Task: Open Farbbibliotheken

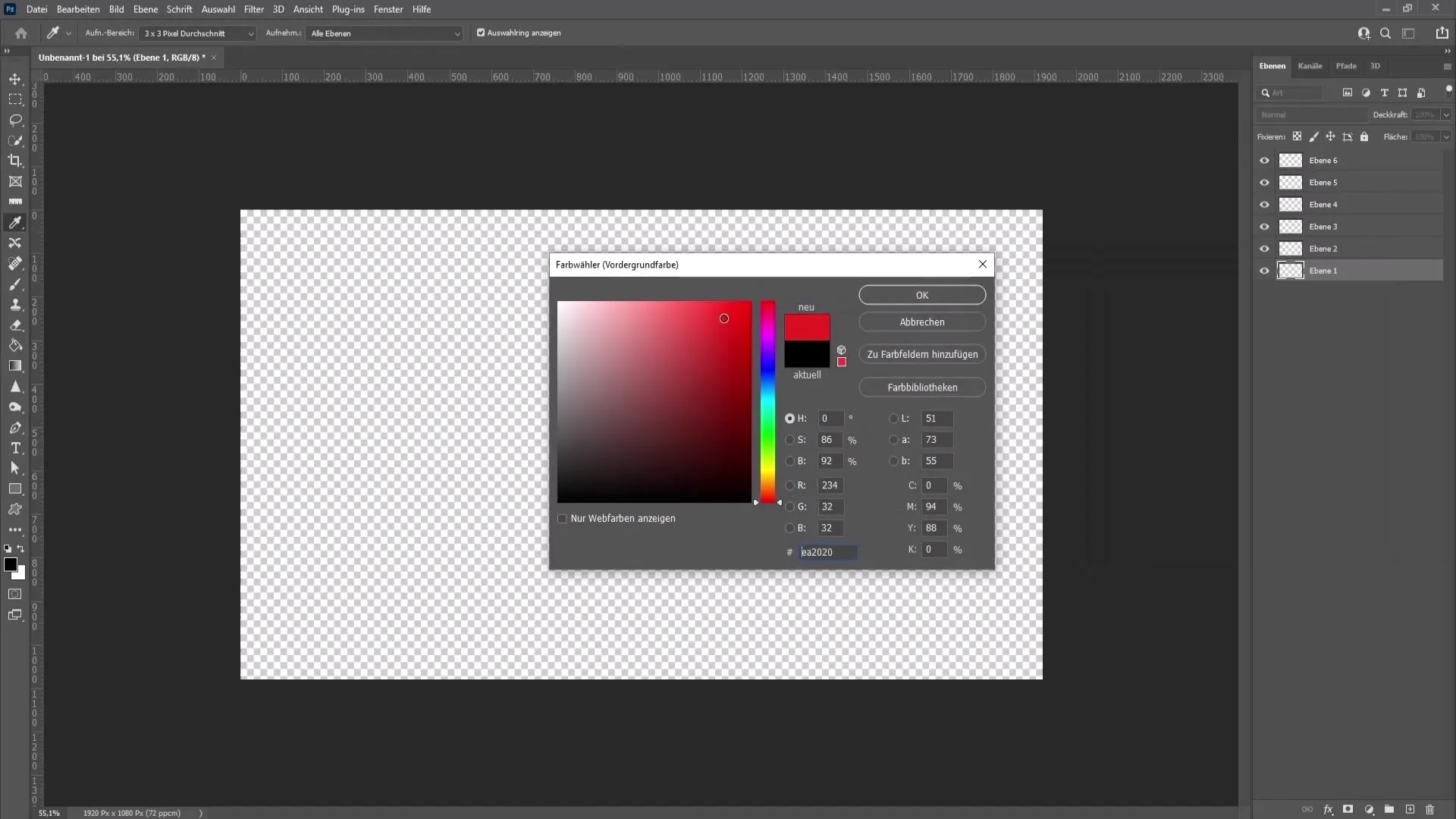Action: coord(922,388)
